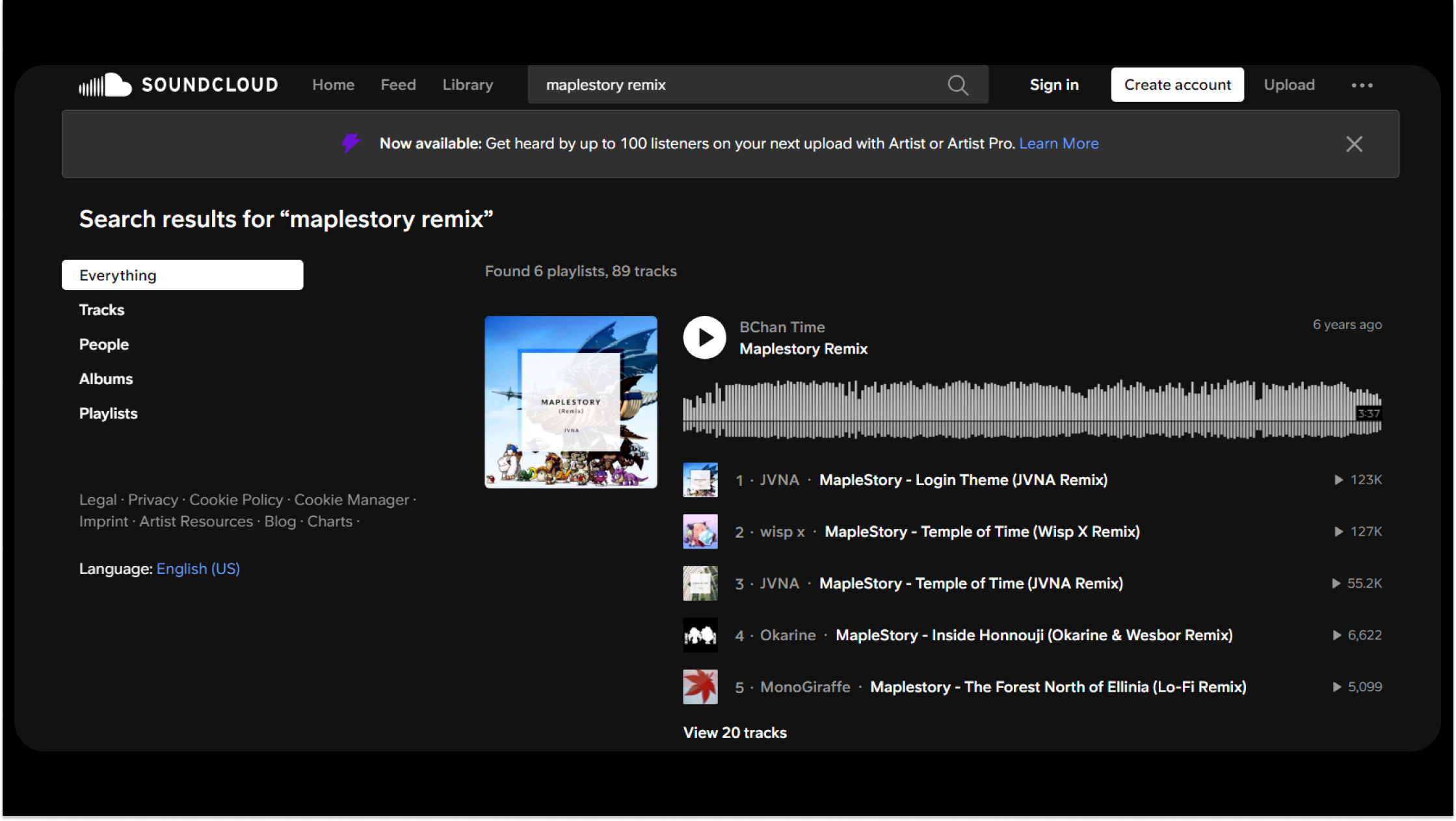The width and height of the screenshot is (1456, 821).
Task: Follow the Learn More link in banner
Action: [1059, 144]
